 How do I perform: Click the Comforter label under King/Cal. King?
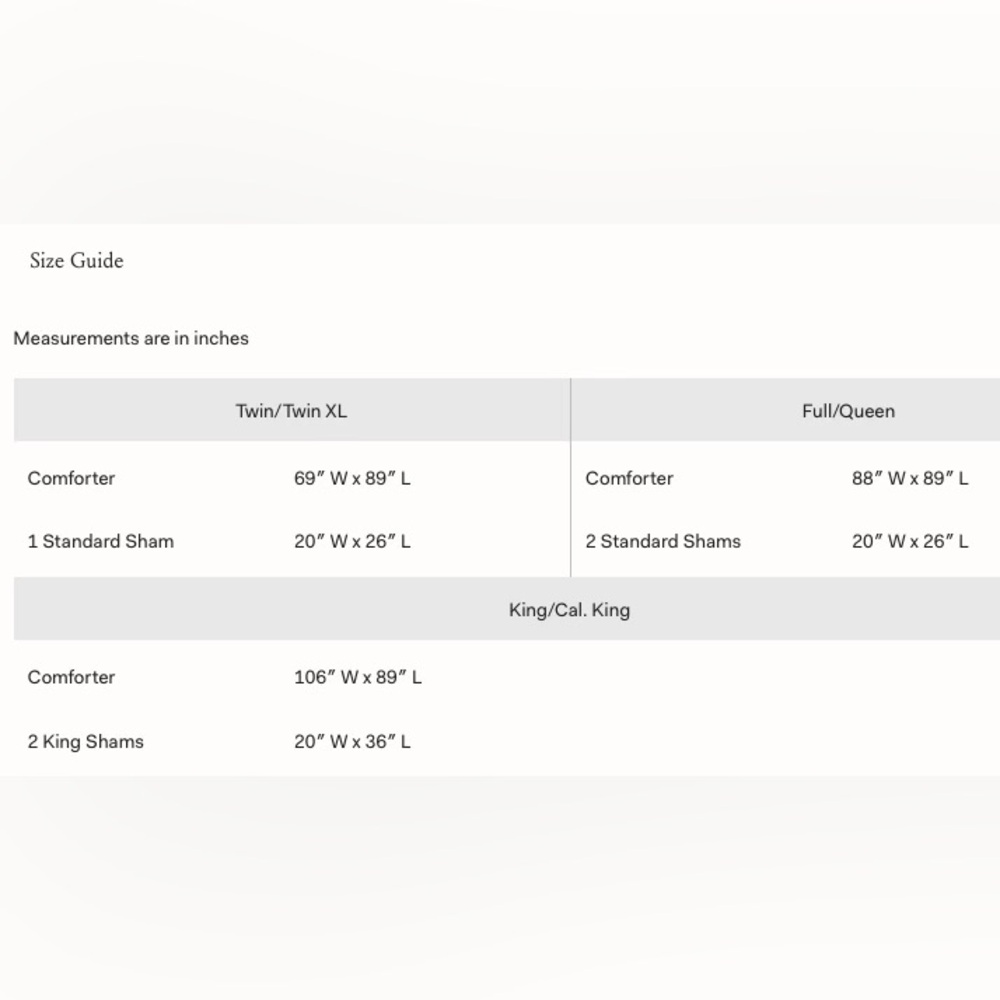pyautogui.click(x=71, y=677)
